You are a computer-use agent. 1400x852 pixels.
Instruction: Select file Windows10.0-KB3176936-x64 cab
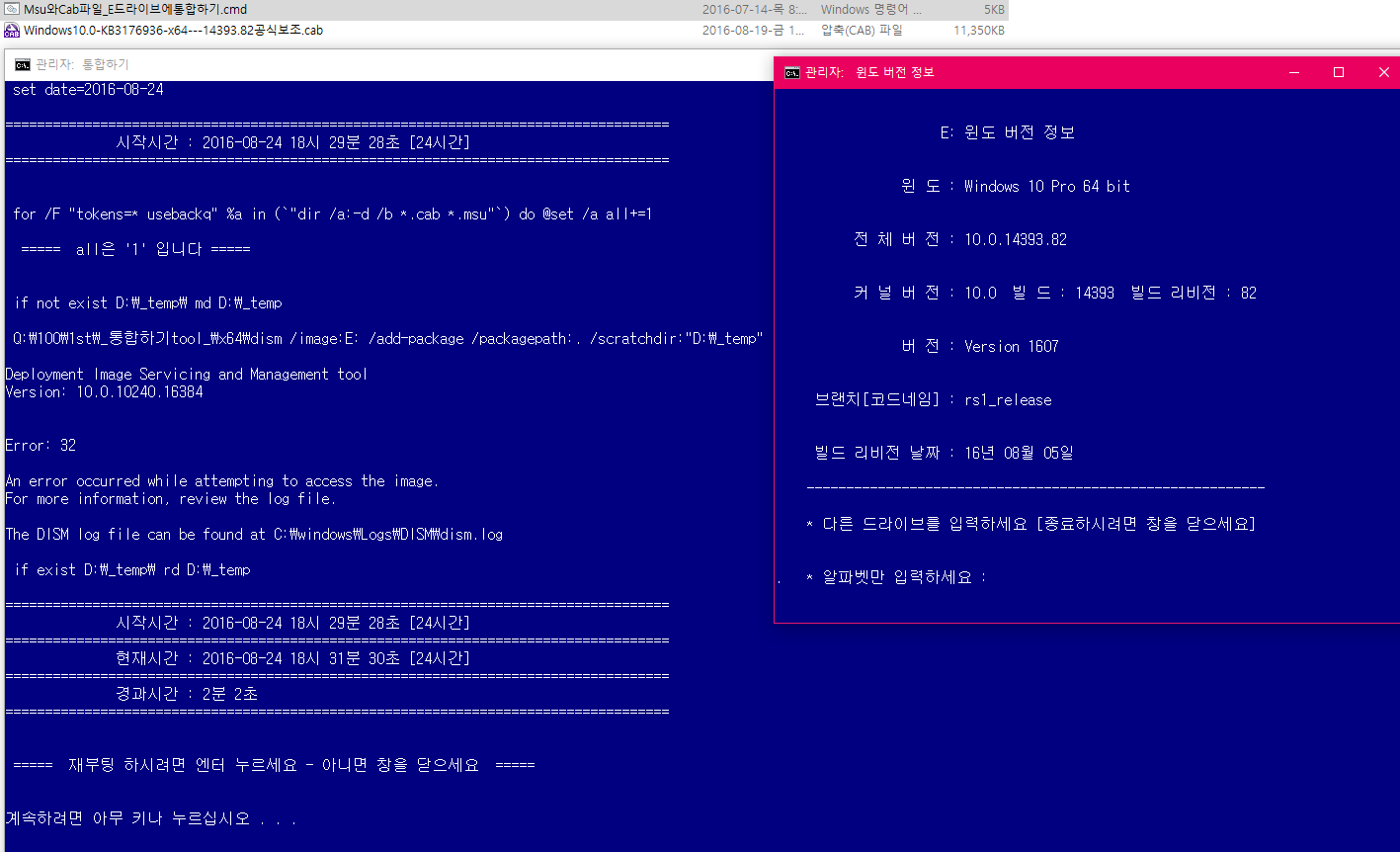tap(173, 31)
